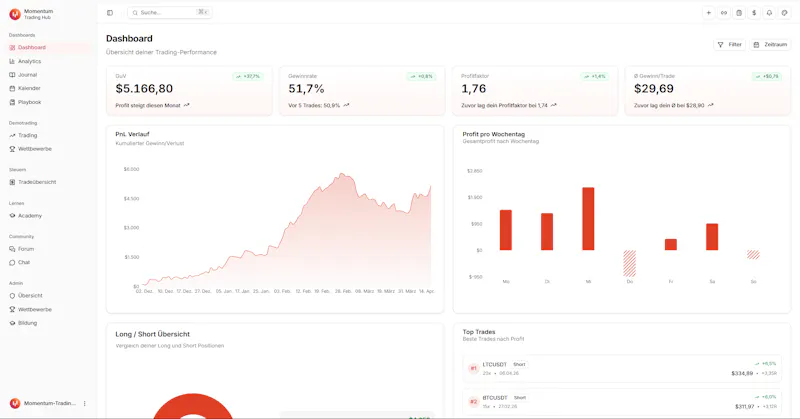Click the icon between link and dollar buttons
Viewport: 800px width, 419px height.
tap(739, 13)
